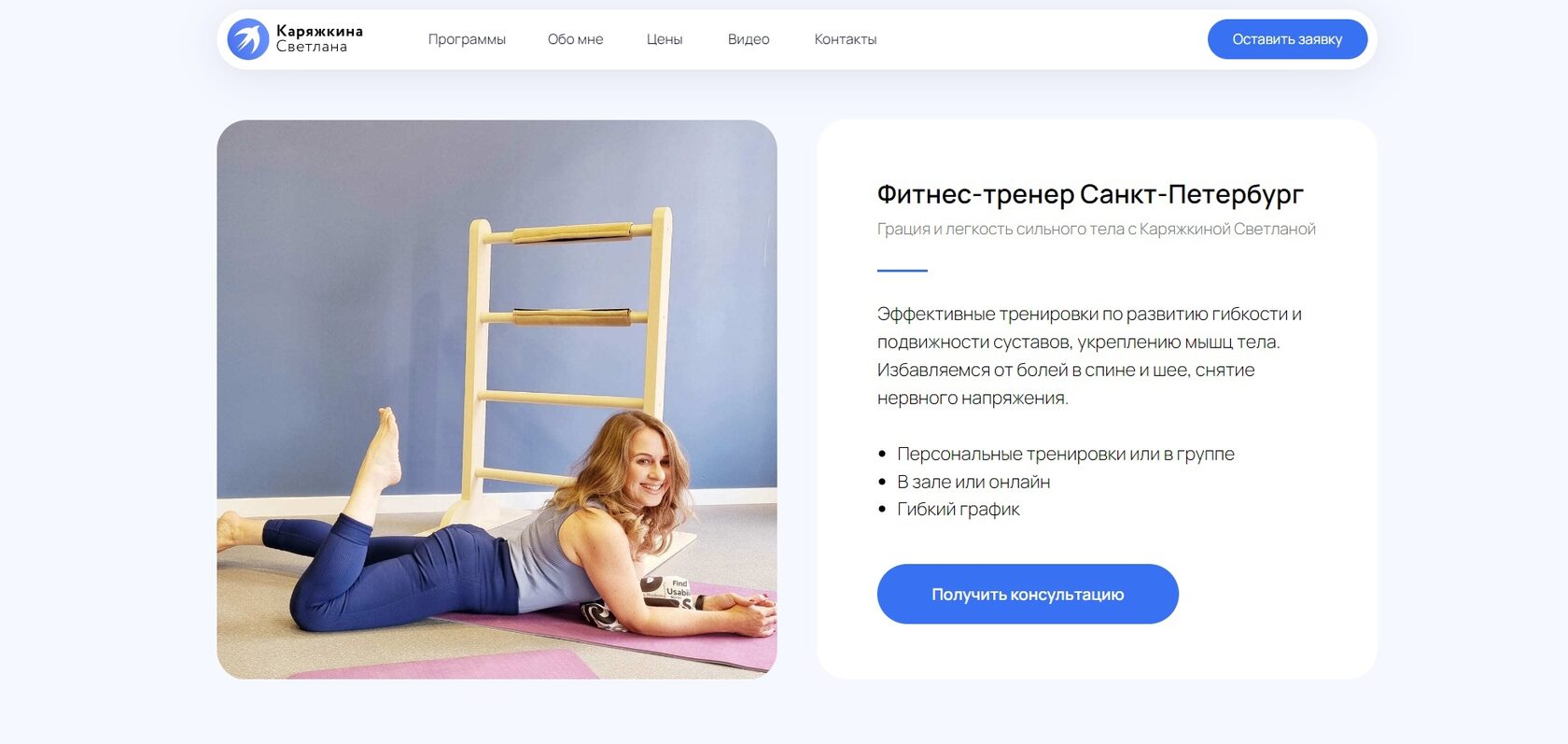Go to the Обо мне section
Image resolution: width=1568 pixels, height=744 pixels.
click(x=575, y=39)
